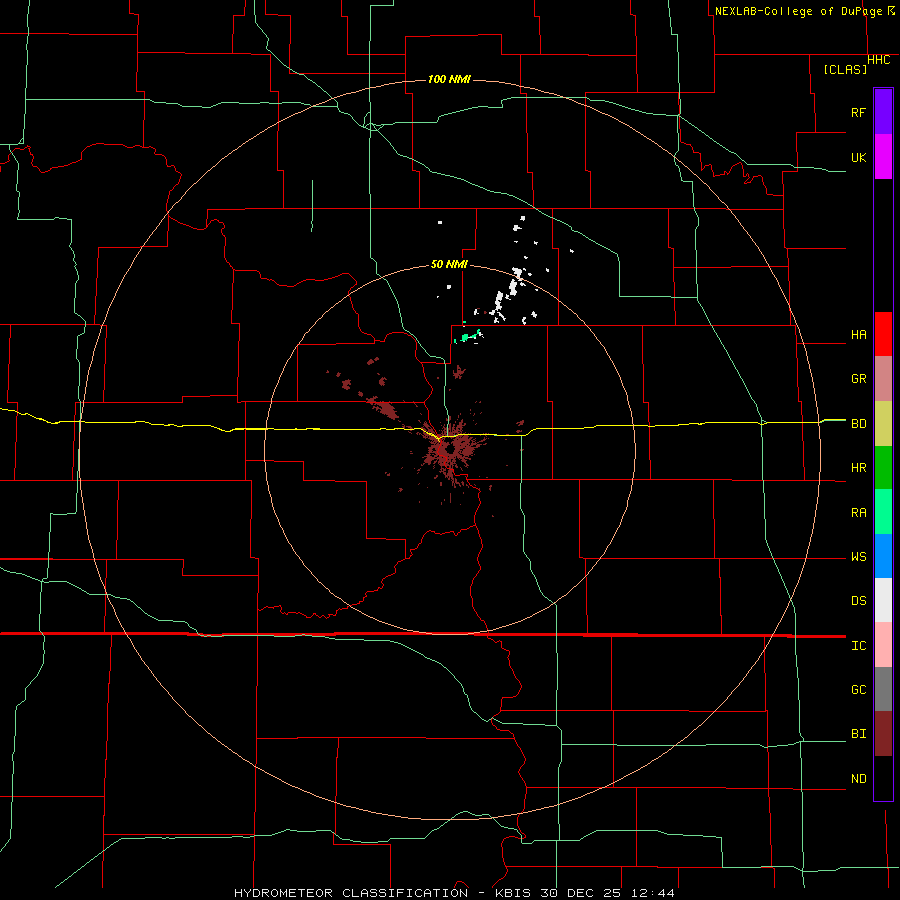Click the GC legend label
Viewport: 900px width, 900px height.
coord(859,690)
